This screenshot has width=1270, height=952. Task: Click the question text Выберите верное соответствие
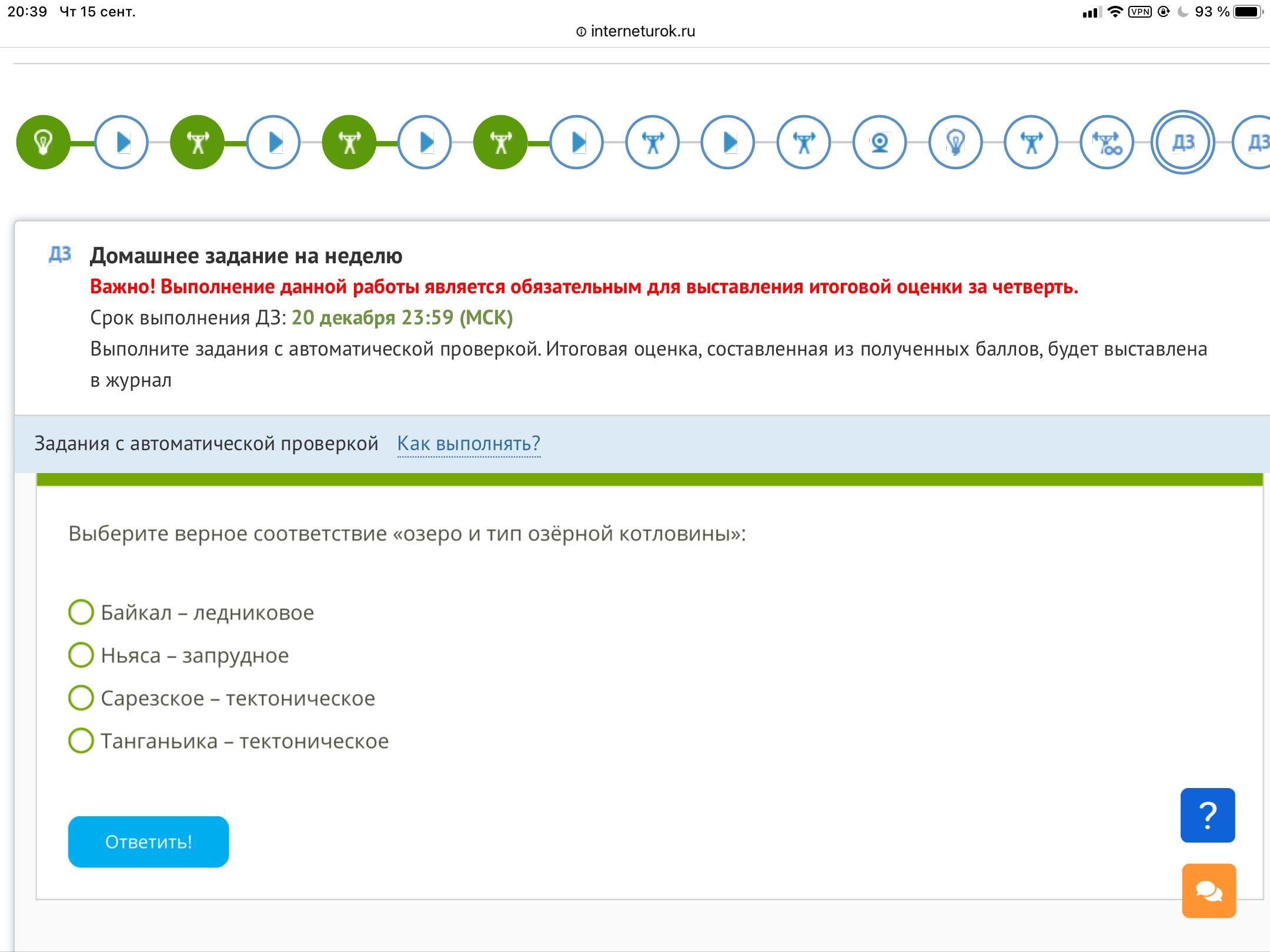(x=407, y=534)
